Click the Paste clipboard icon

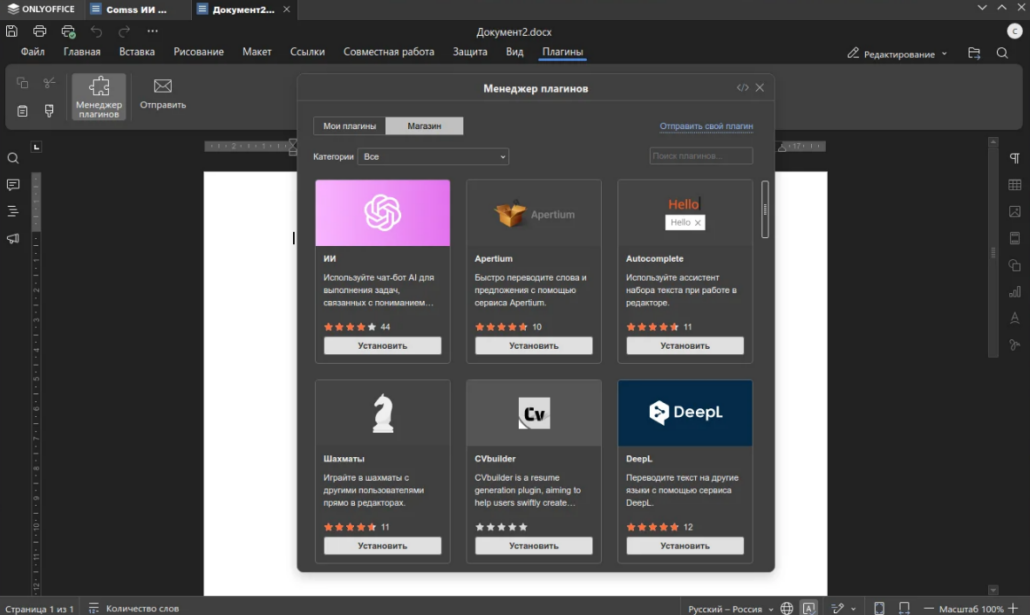(22, 111)
